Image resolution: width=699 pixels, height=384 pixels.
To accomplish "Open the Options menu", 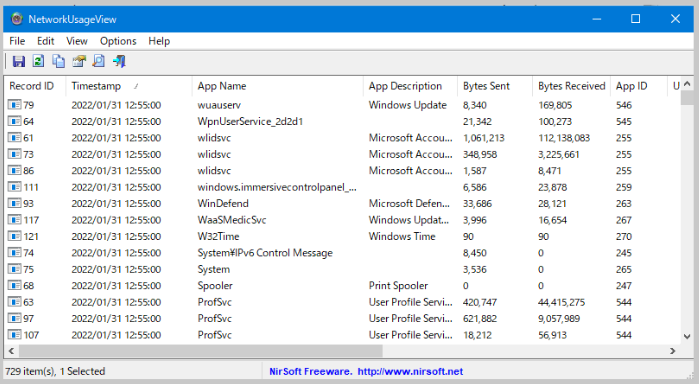I will (x=118, y=41).
